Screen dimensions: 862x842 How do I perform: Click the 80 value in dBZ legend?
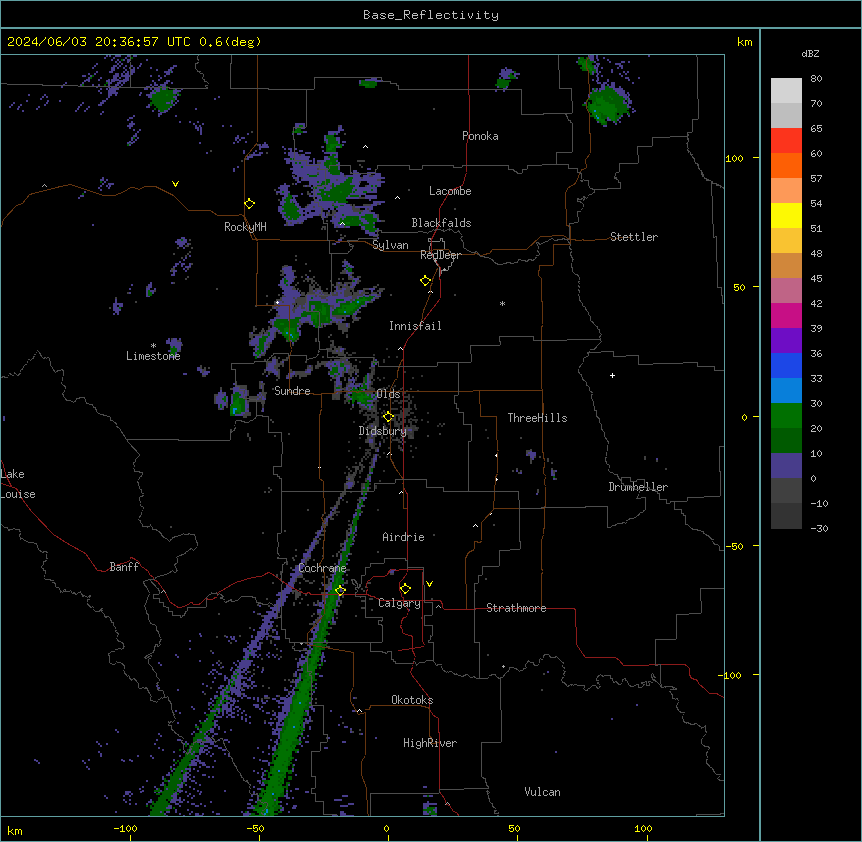pos(816,79)
